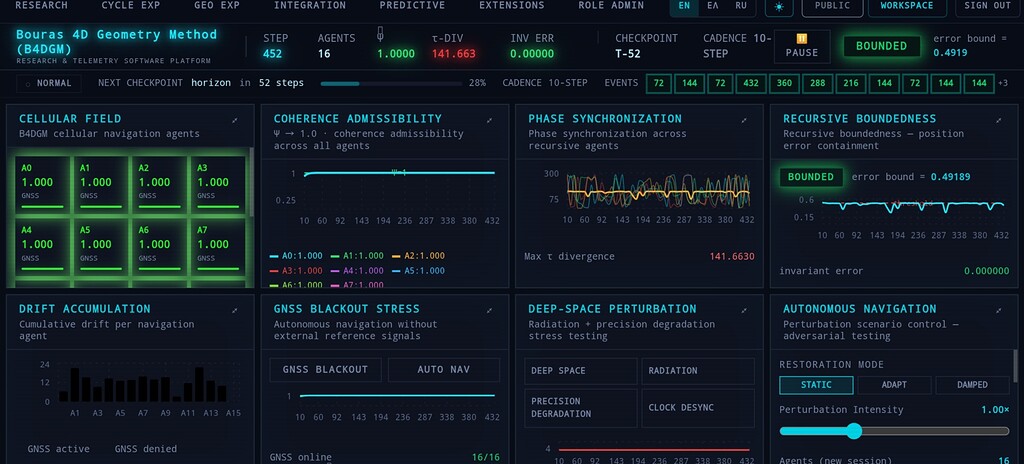Select agent A4 cell

[42, 247]
